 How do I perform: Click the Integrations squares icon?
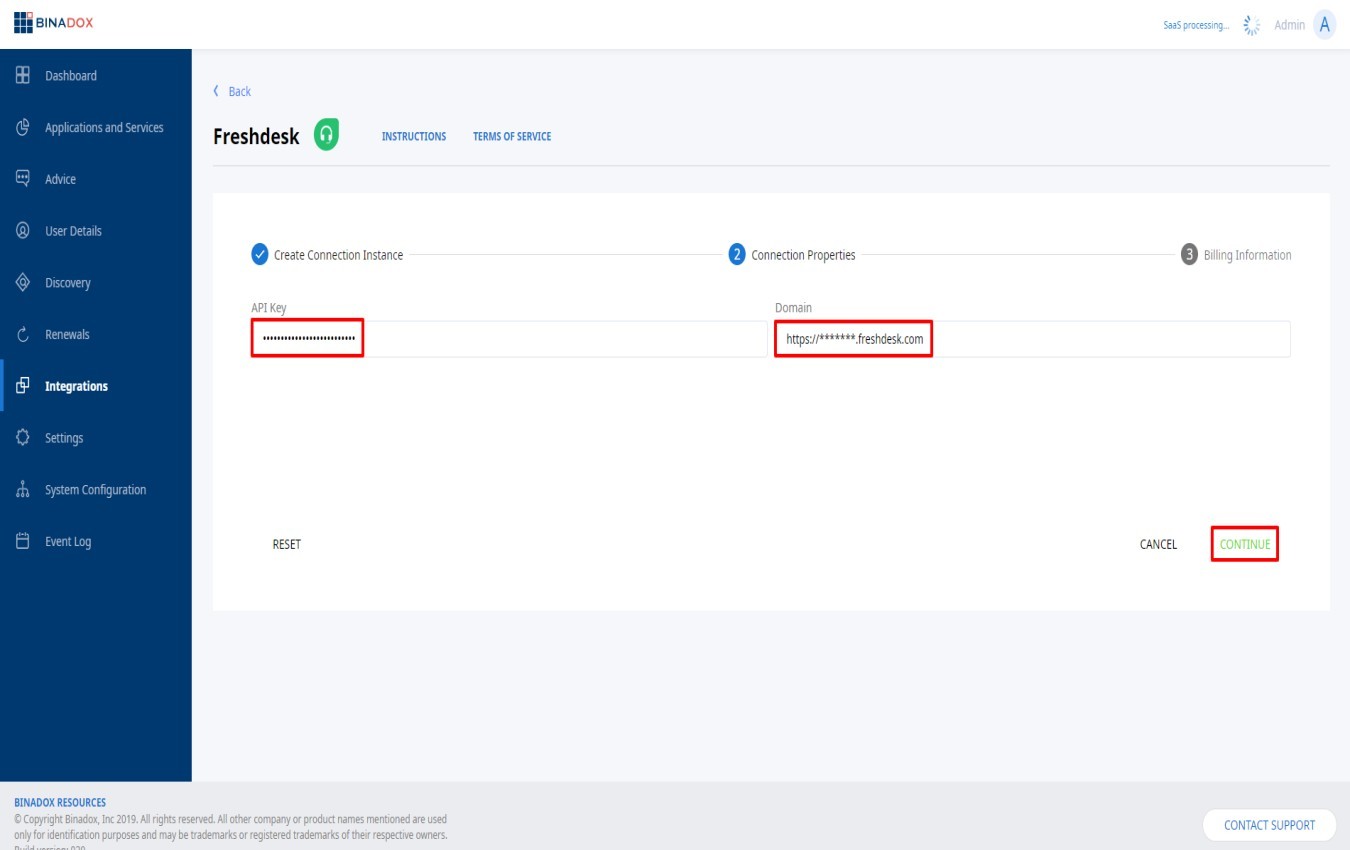click(x=22, y=386)
